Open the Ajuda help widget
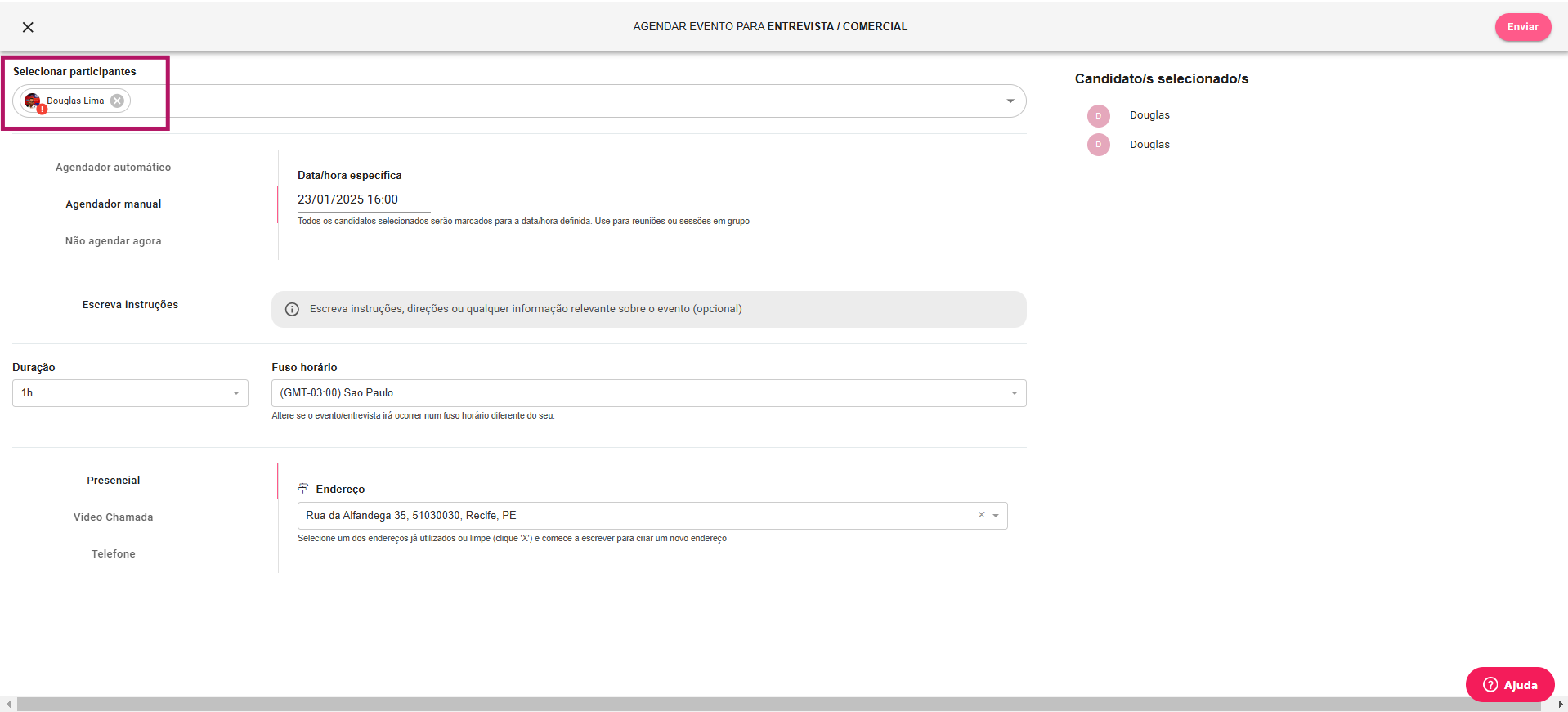This screenshot has height=712, width=1568. coord(1509,685)
